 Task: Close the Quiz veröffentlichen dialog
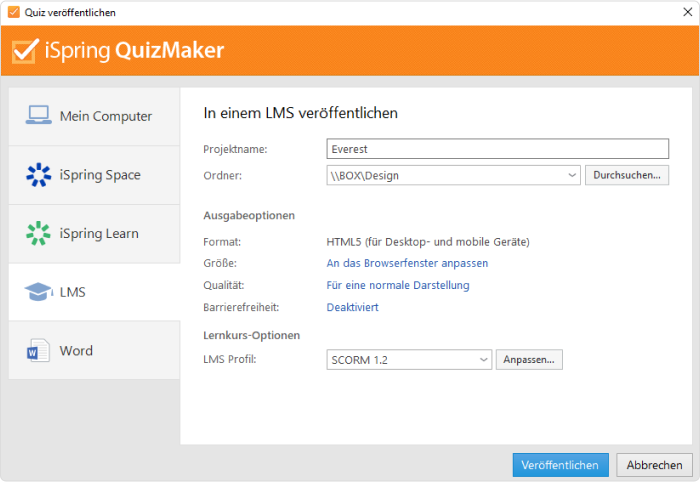tap(688, 12)
